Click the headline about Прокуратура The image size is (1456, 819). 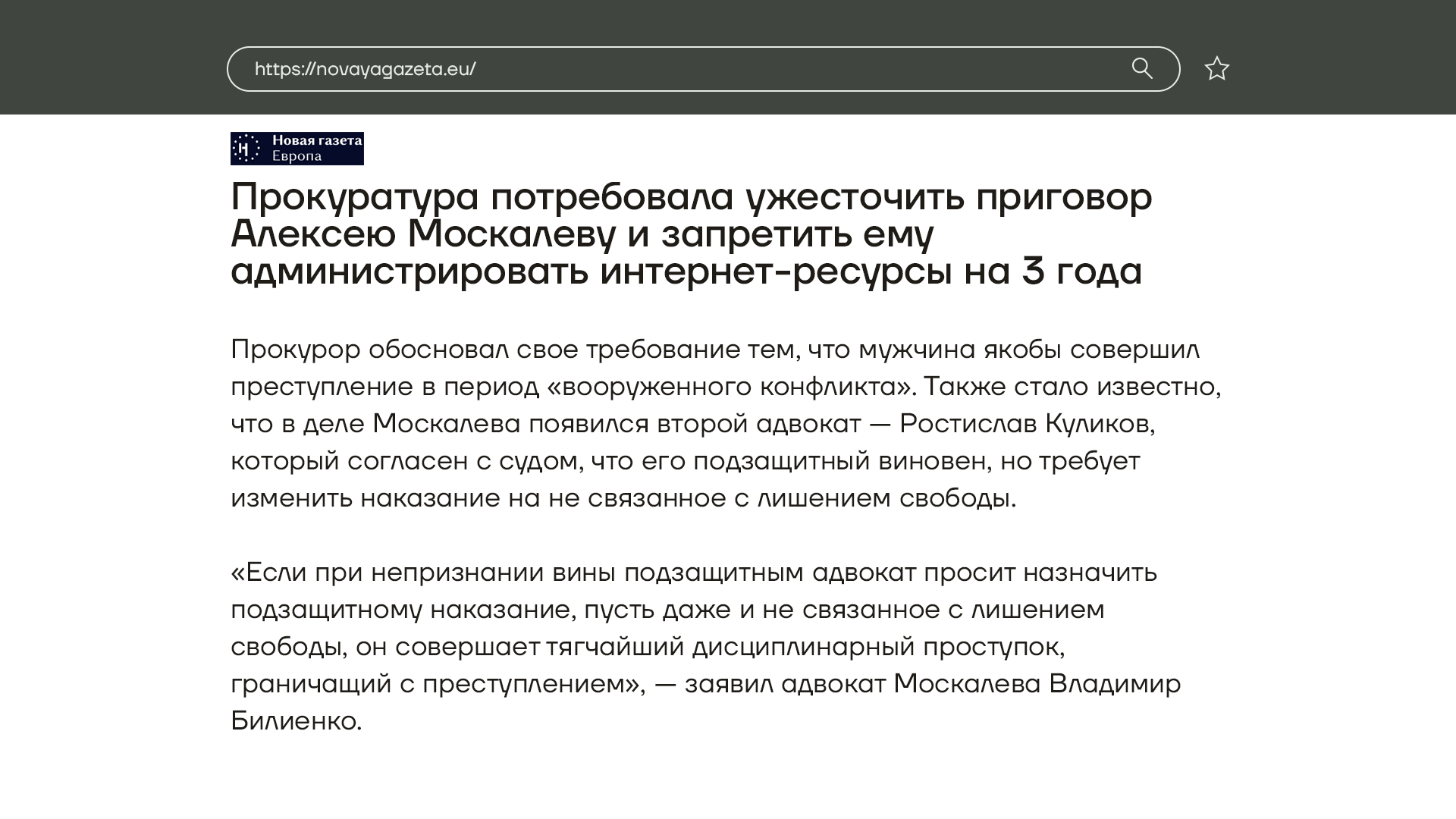click(x=690, y=197)
